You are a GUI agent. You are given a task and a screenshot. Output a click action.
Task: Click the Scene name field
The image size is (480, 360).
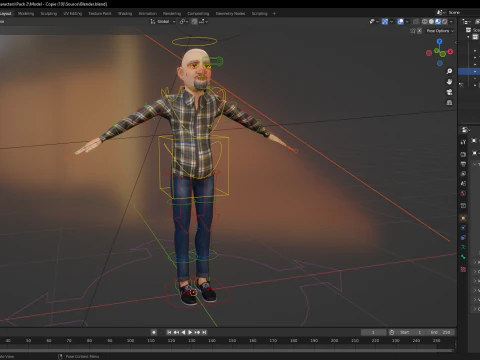462,12
